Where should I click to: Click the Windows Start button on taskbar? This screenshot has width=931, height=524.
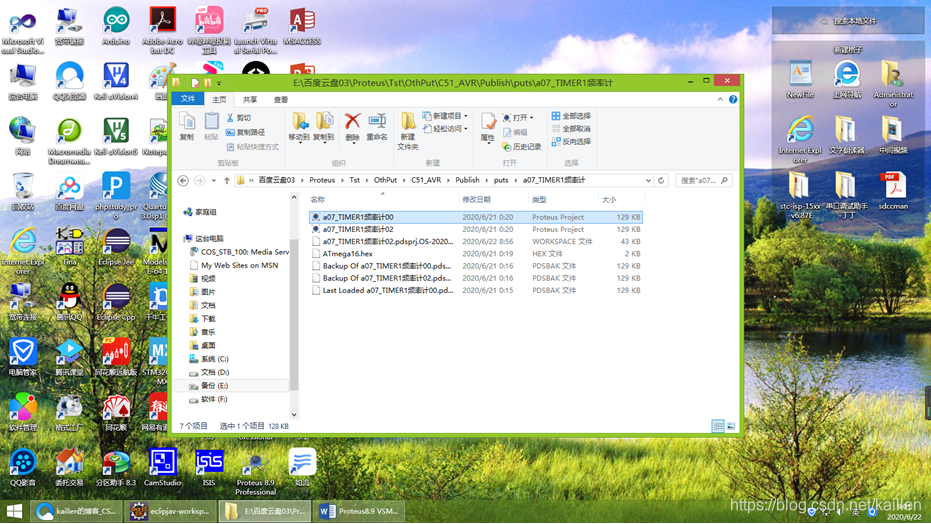[x=14, y=512]
